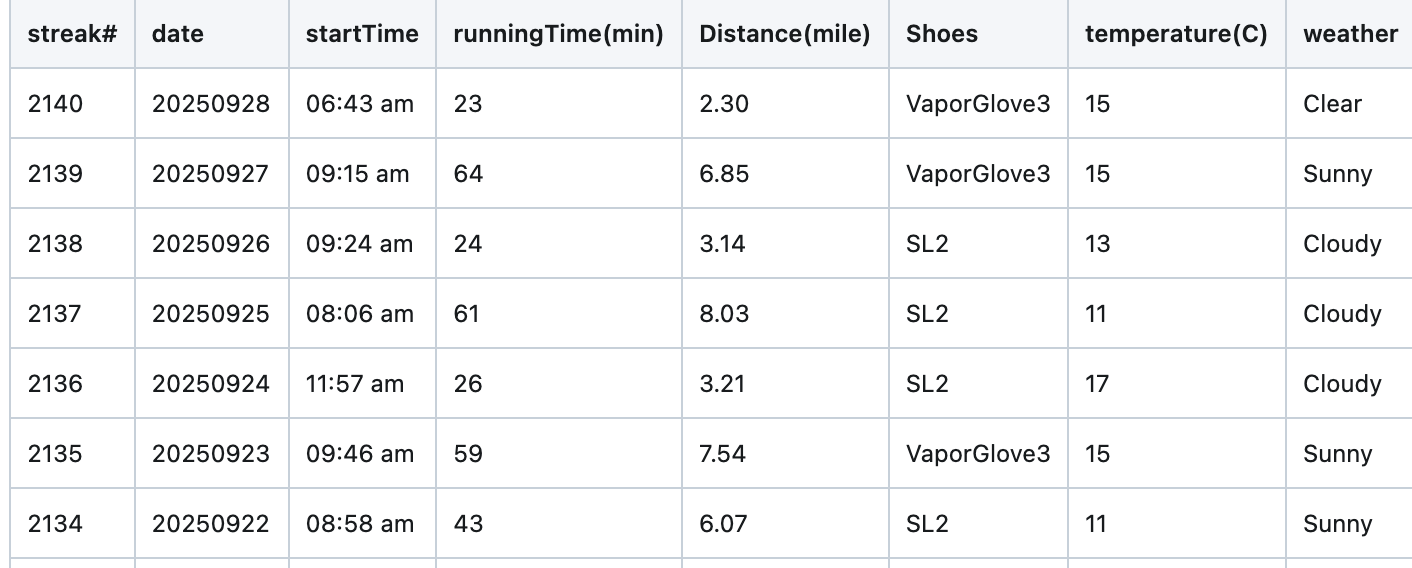Click streak number 2134 cell

[x=56, y=524]
